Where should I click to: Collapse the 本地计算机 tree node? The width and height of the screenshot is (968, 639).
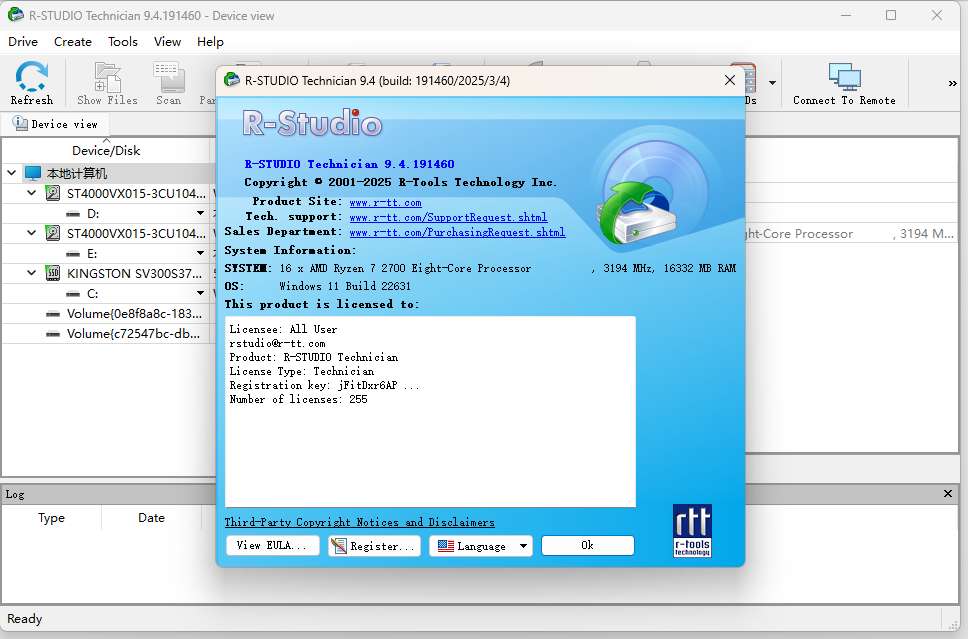(11, 173)
